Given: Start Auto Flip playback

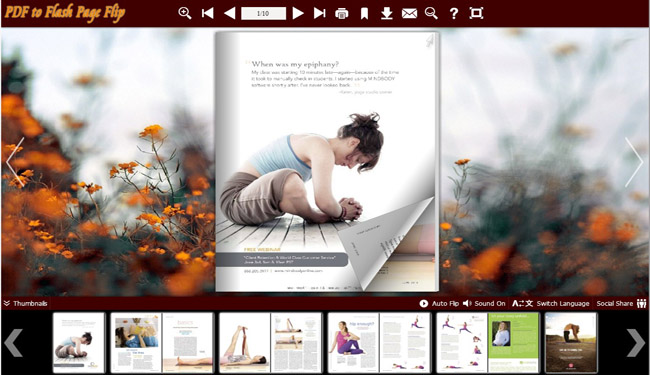Looking at the screenshot, I should pos(439,303).
